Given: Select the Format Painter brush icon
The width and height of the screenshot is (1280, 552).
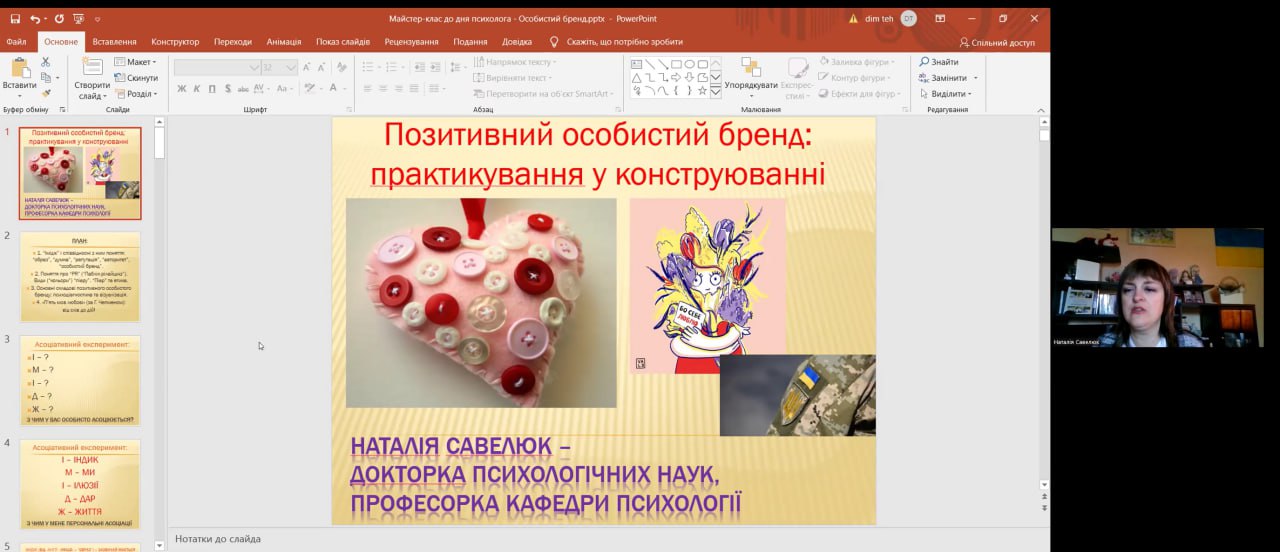Looking at the screenshot, I should click(x=46, y=93).
